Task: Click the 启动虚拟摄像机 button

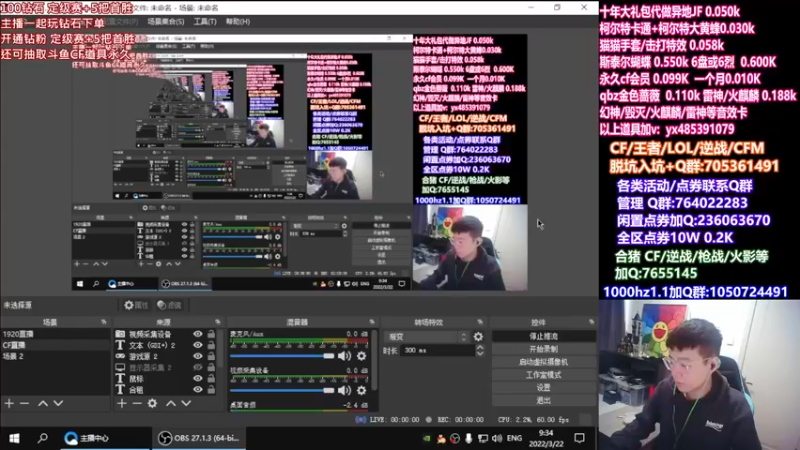Action: (543, 362)
